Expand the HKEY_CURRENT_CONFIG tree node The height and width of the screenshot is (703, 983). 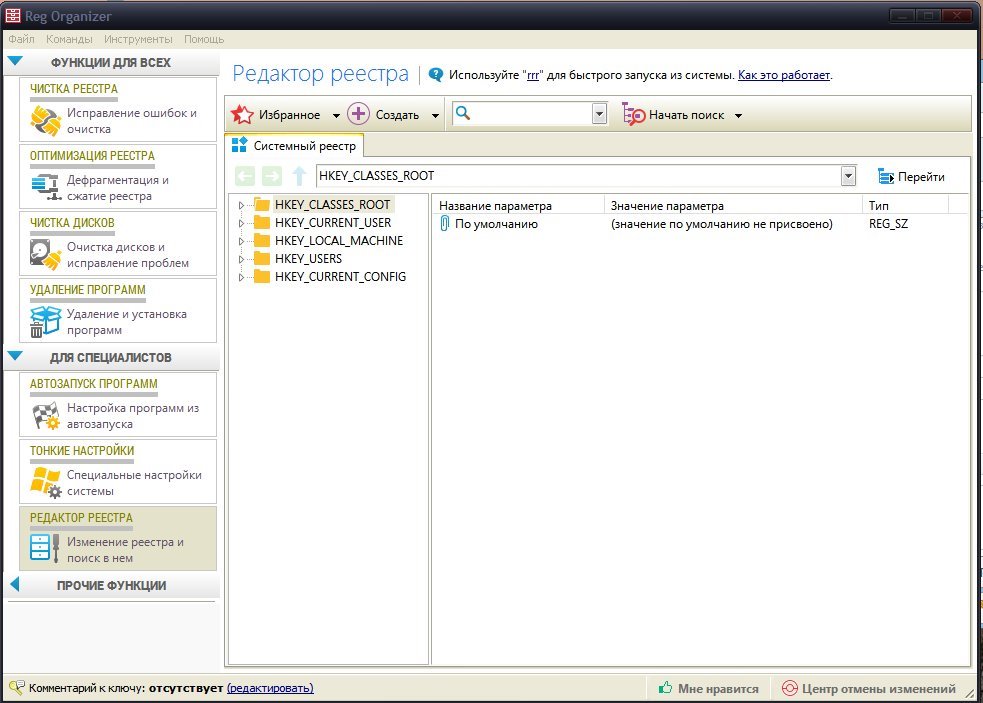(241, 277)
